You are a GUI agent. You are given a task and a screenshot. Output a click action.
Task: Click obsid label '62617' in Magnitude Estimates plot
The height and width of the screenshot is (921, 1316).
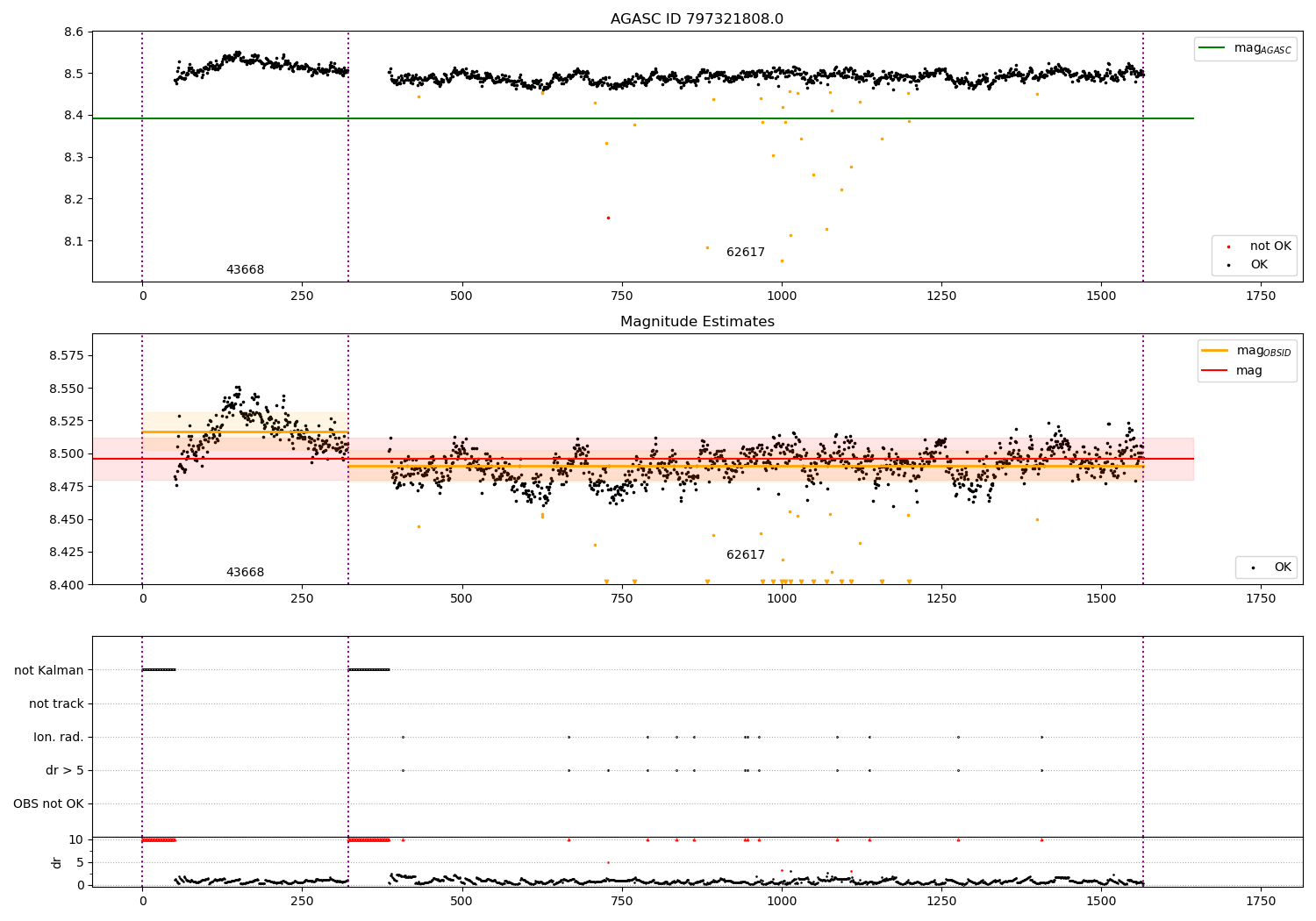pyautogui.click(x=746, y=555)
